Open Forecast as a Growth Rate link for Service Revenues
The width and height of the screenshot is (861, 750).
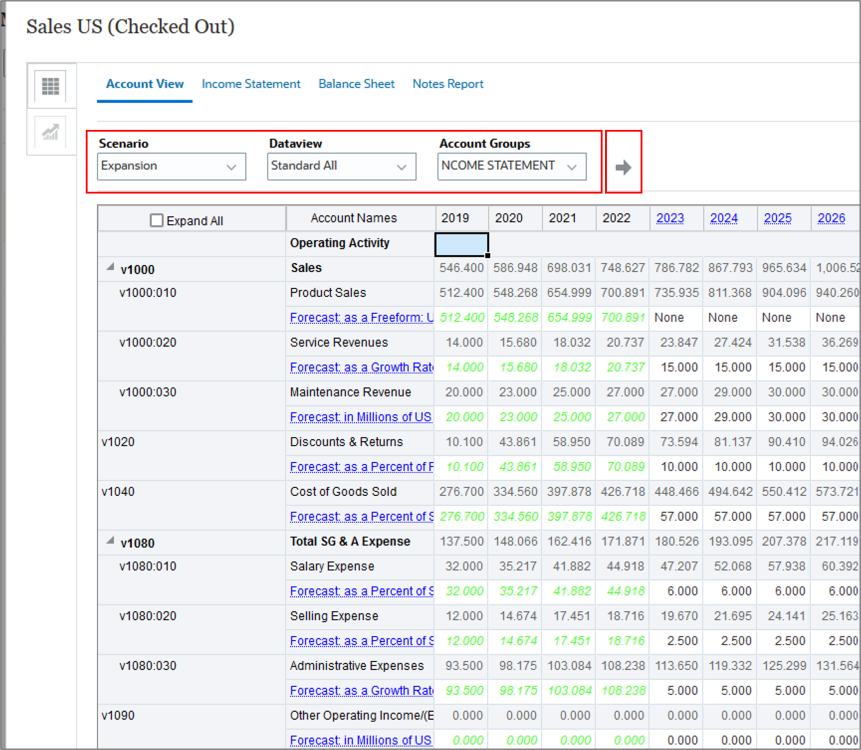(x=361, y=367)
